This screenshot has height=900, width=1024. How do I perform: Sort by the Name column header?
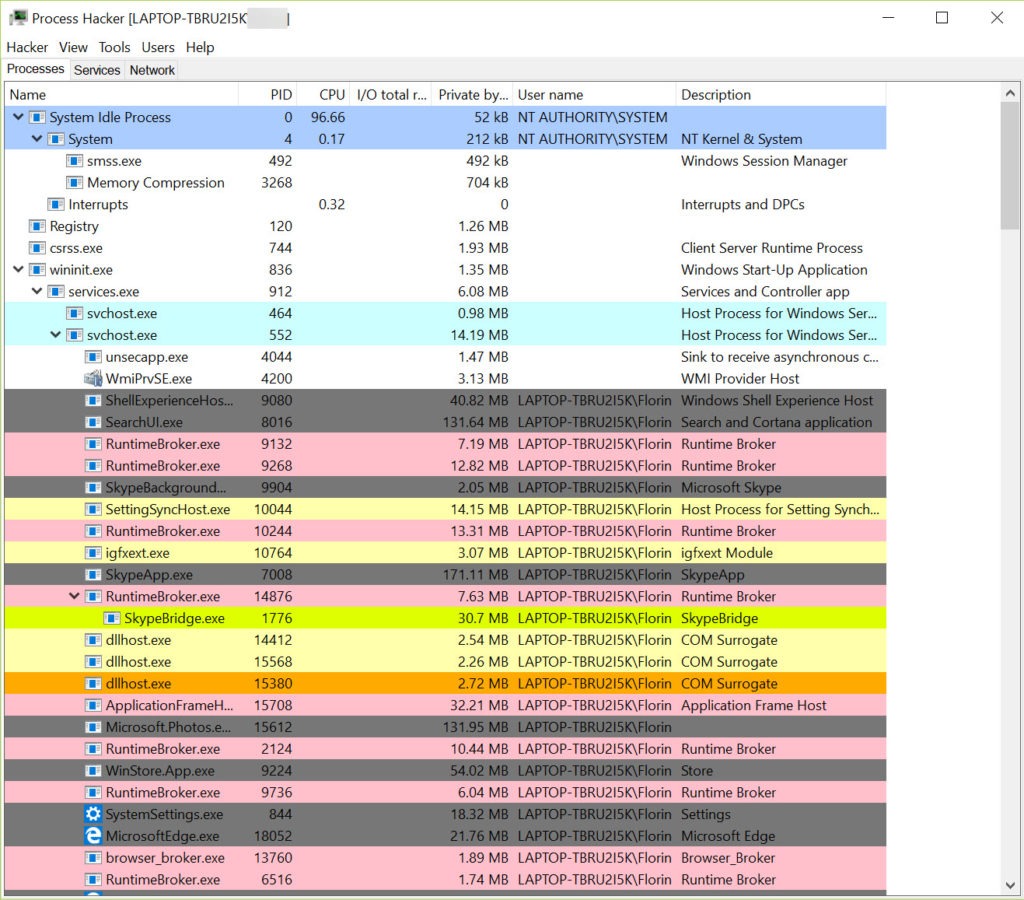(x=121, y=95)
